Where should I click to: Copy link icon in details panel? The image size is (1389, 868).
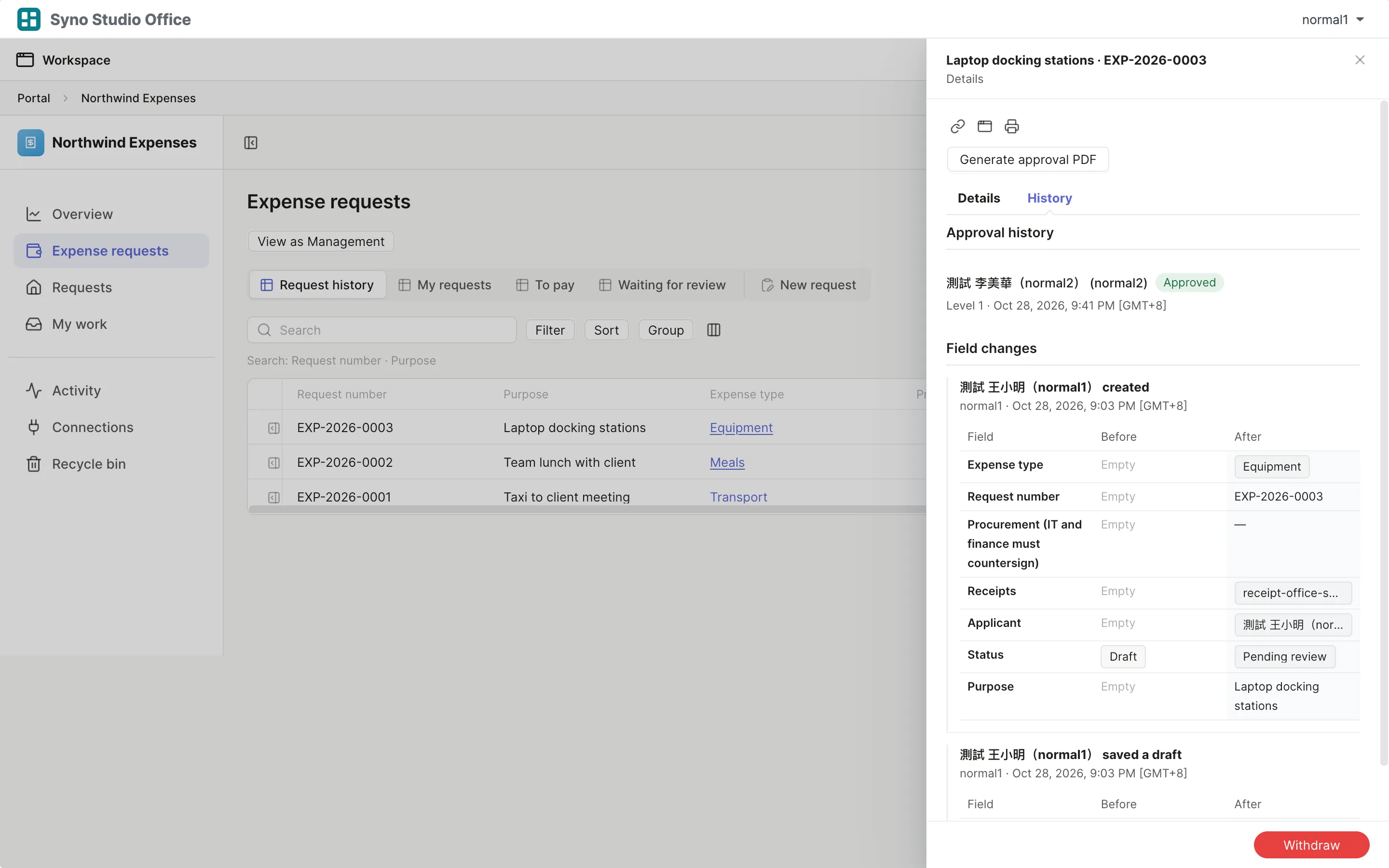click(x=957, y=126)
